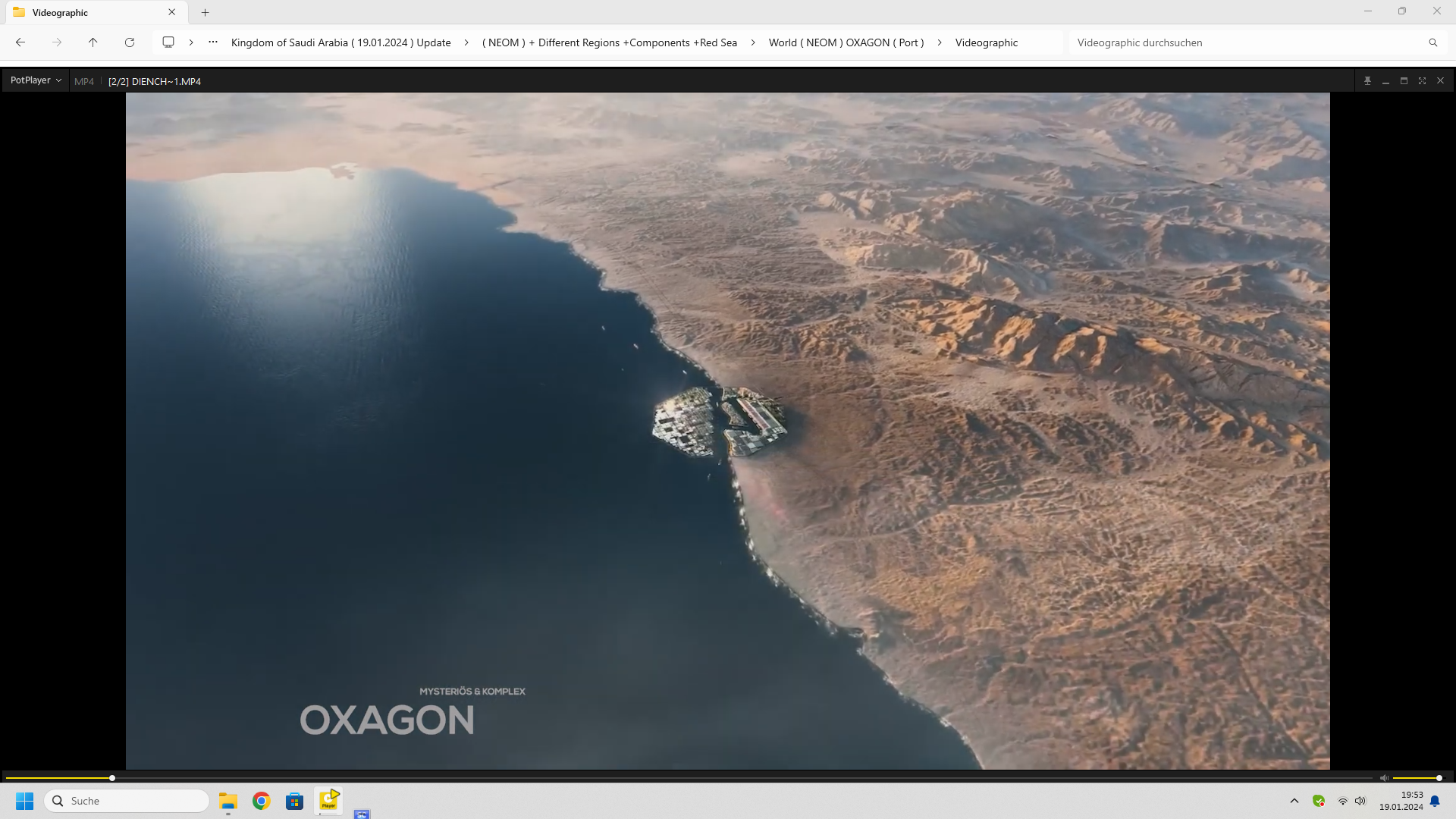Click the DIENCH~1.MP4 title text
This screenshot has height=819, width=1456.
[x=166, y=81]
